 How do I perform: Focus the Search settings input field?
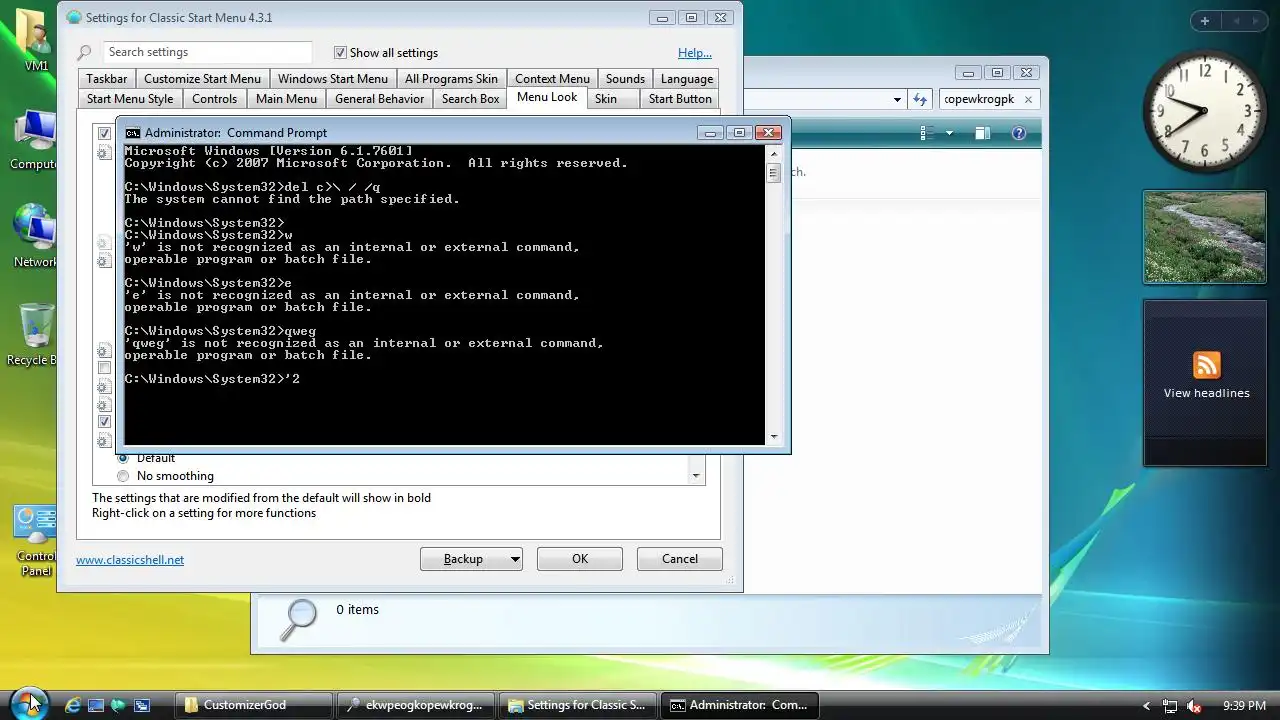208,52
